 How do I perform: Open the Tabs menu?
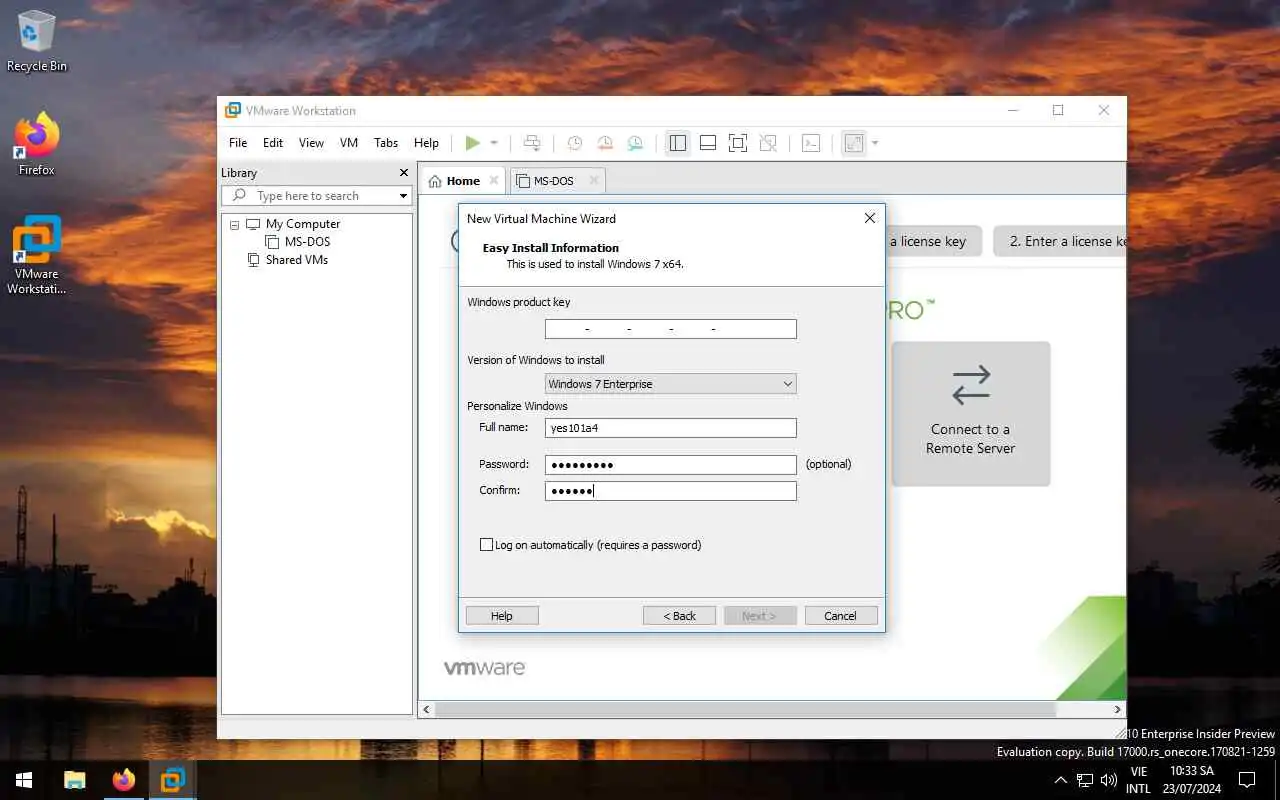(386, 143)
